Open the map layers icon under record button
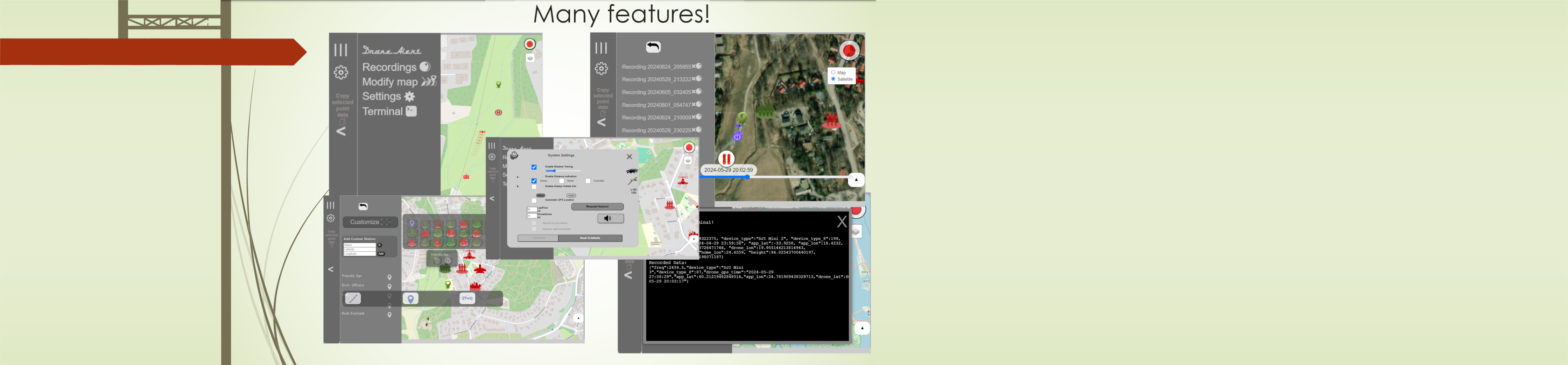 click(x=529, y=58)
